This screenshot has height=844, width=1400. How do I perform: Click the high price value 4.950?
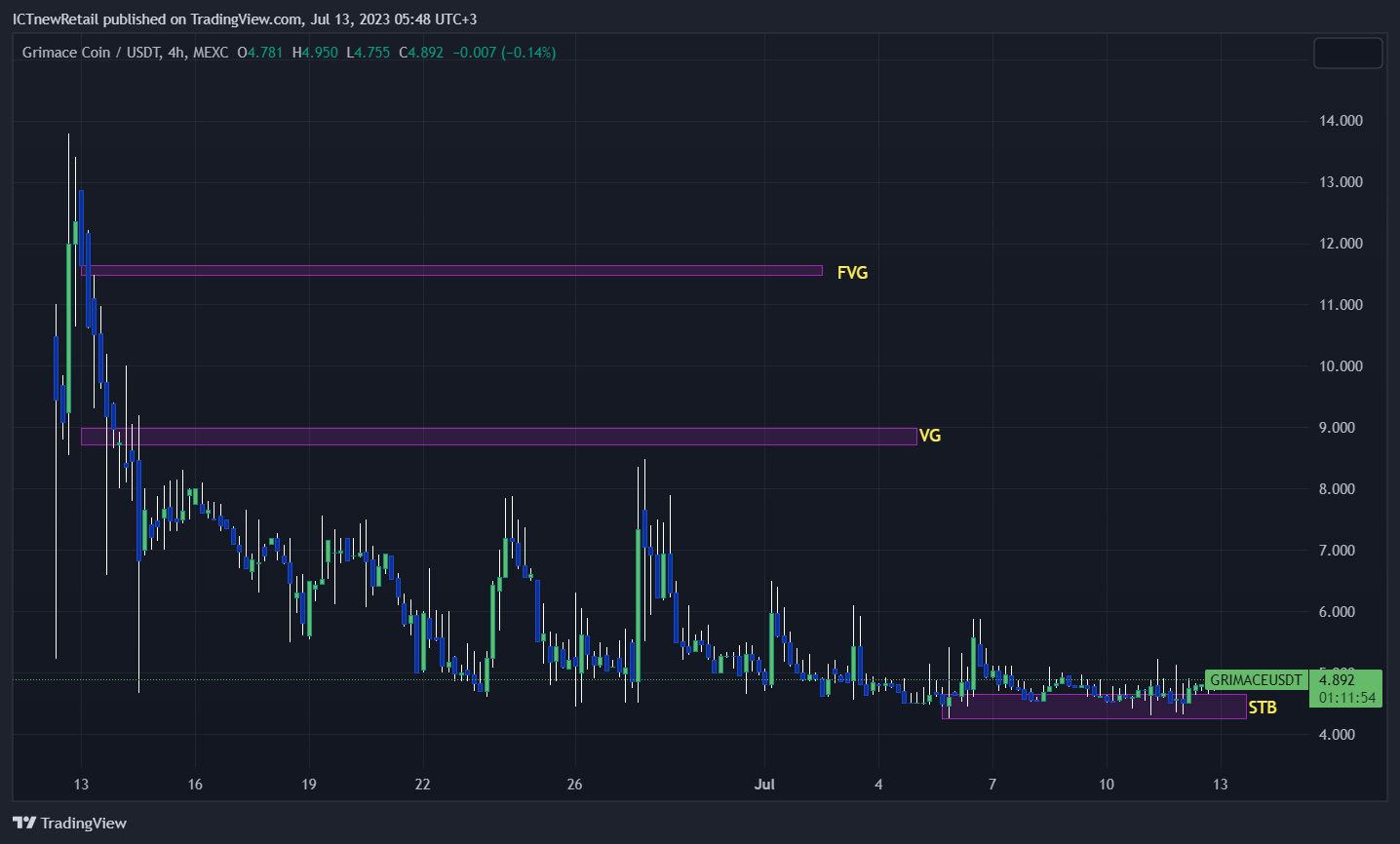pos(321,53)
